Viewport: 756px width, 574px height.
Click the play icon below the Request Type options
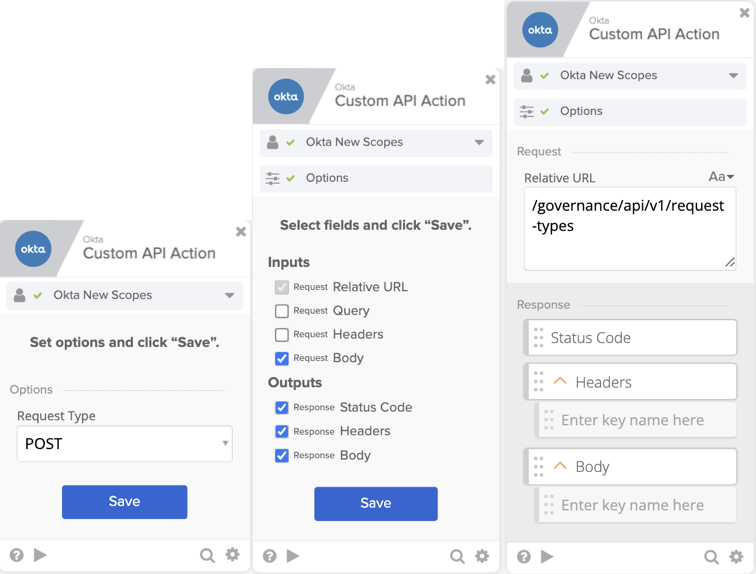tap(40, 555)
